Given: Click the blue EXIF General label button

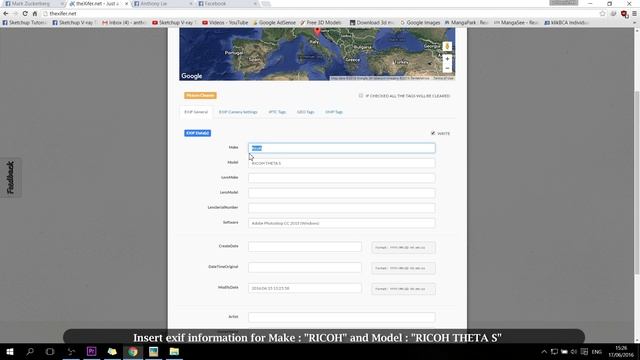Looking at the screenshot, I should (x=198, y=133).
